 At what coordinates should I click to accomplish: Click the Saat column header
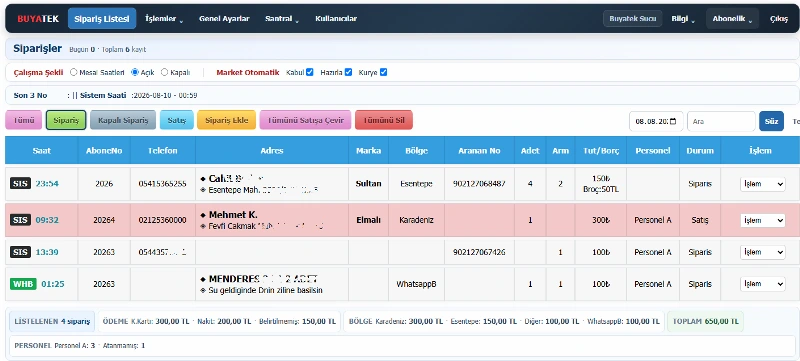pos(41,150)
